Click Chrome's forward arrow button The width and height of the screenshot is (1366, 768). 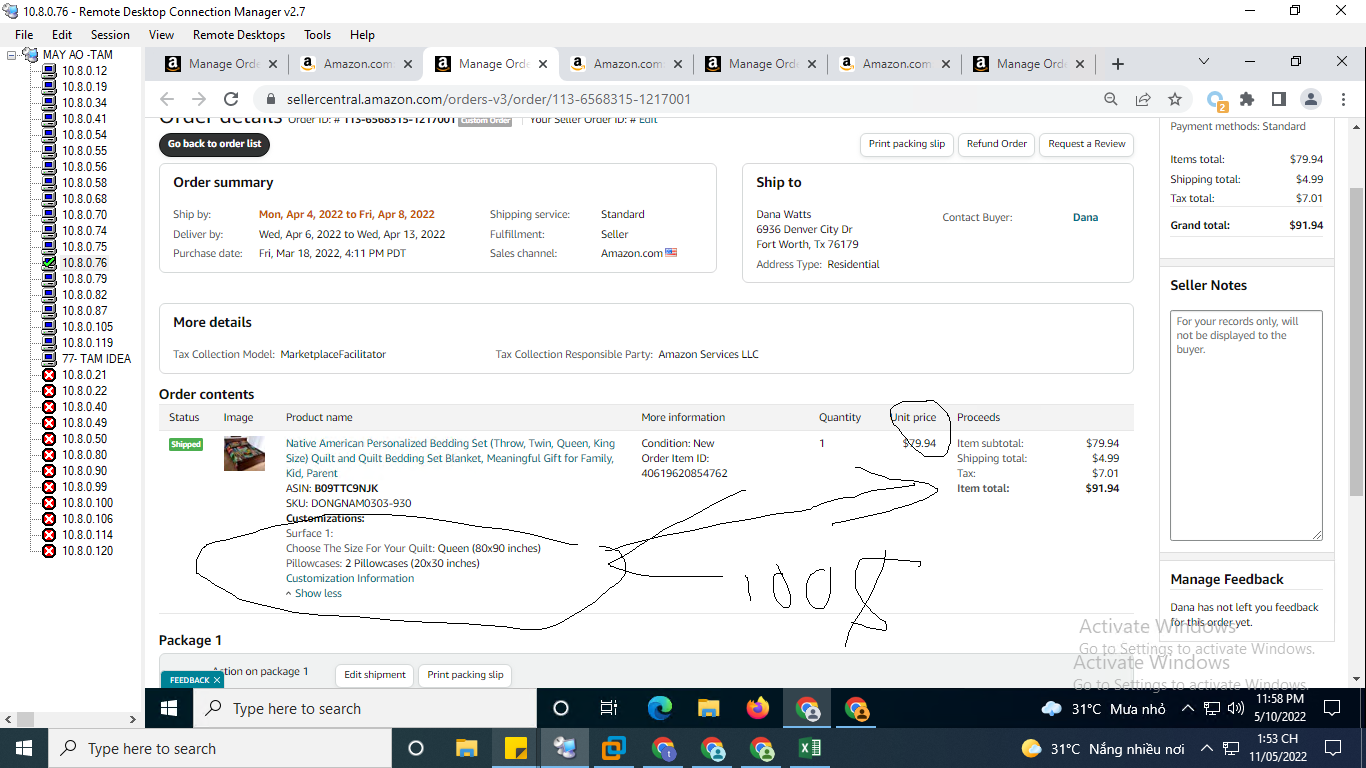pos(199,99)
